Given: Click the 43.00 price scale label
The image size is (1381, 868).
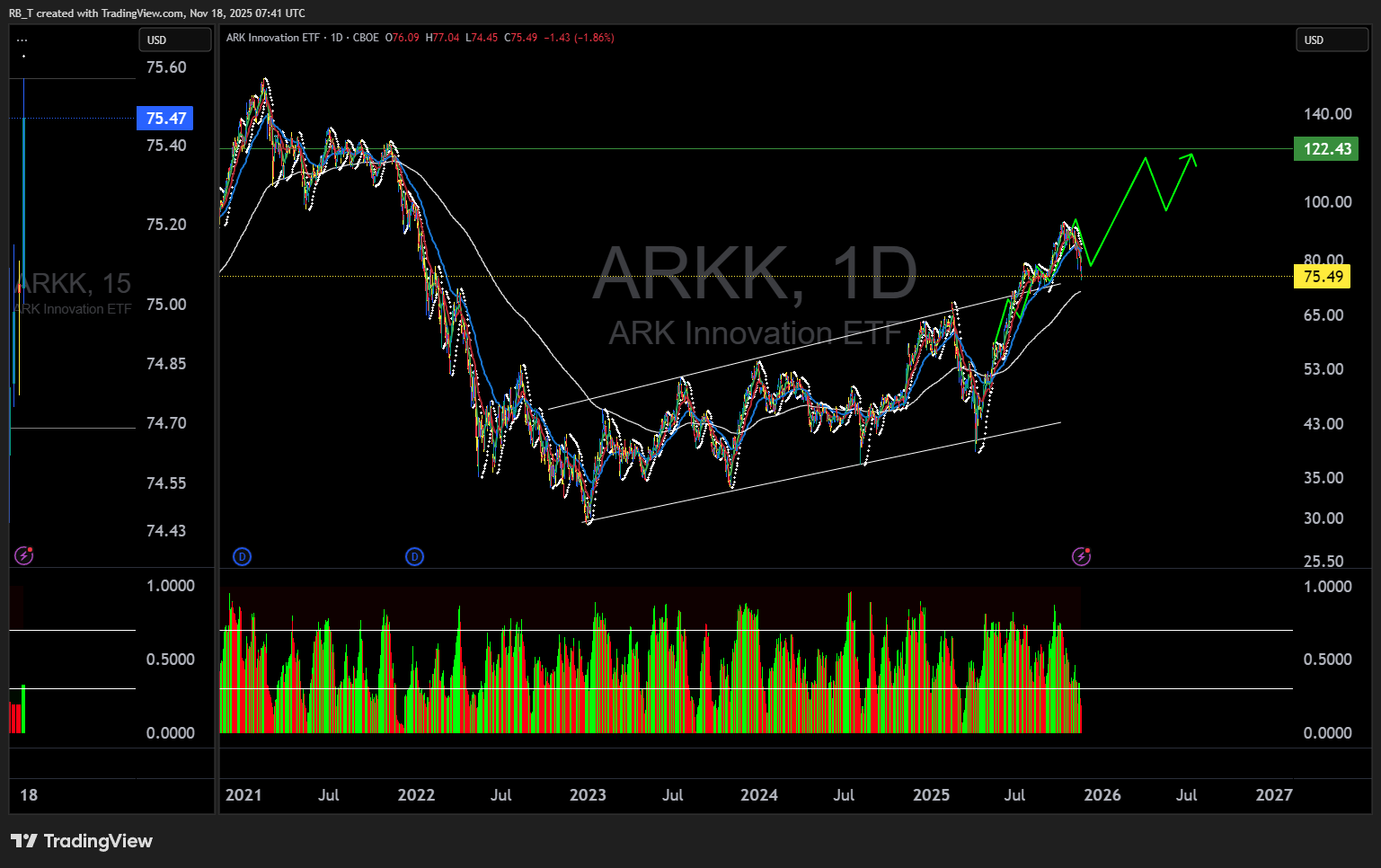Looking at the screenshot, I should [x=1323, y=424].
